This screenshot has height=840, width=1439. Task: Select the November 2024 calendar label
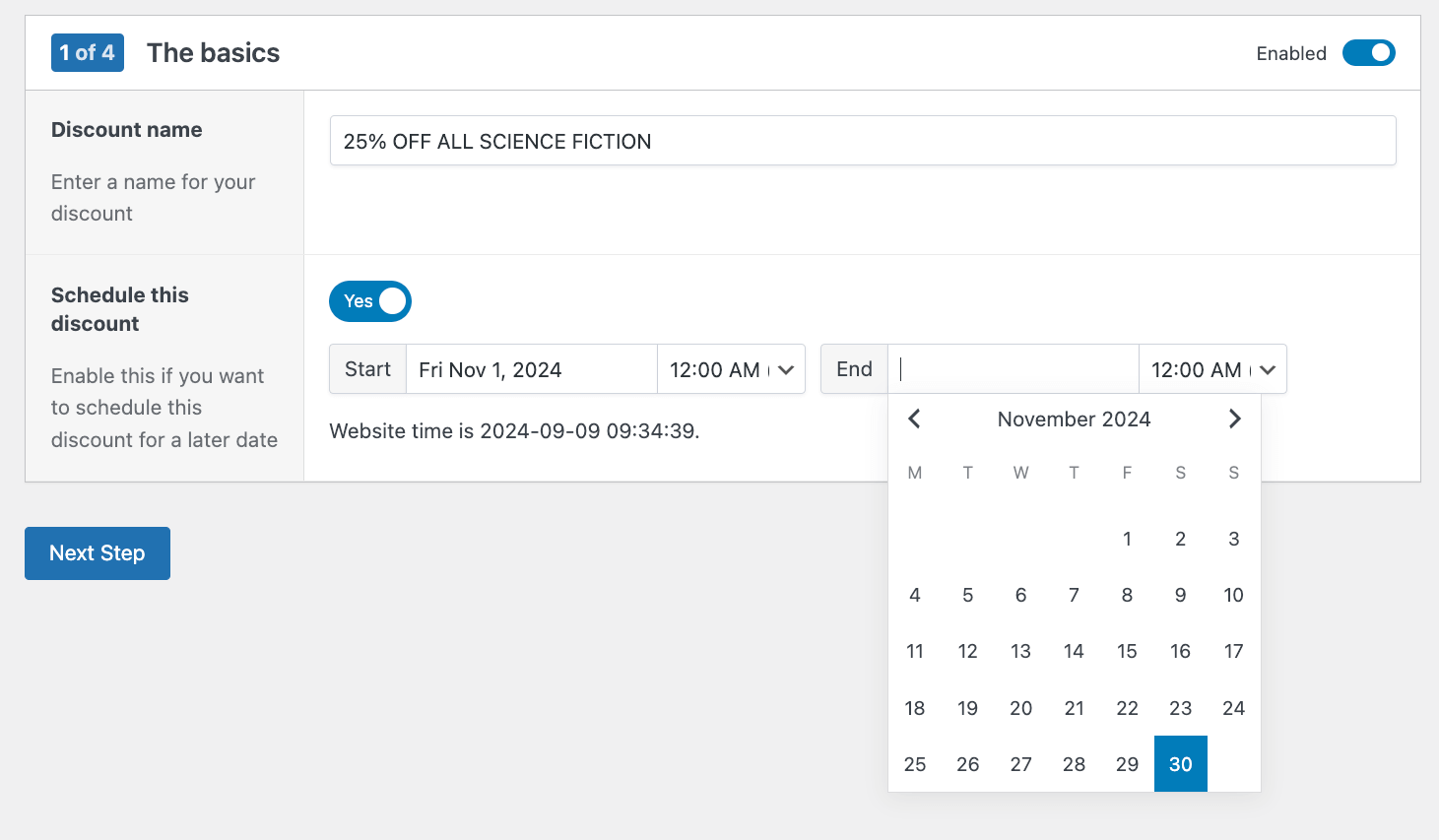[x=1074, y=419]
